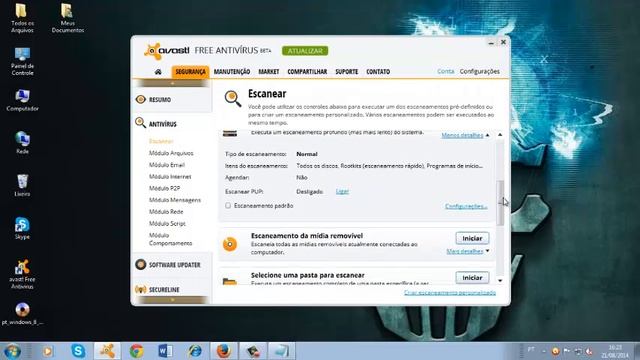Open Windows Start button

[x=12, y=351]
